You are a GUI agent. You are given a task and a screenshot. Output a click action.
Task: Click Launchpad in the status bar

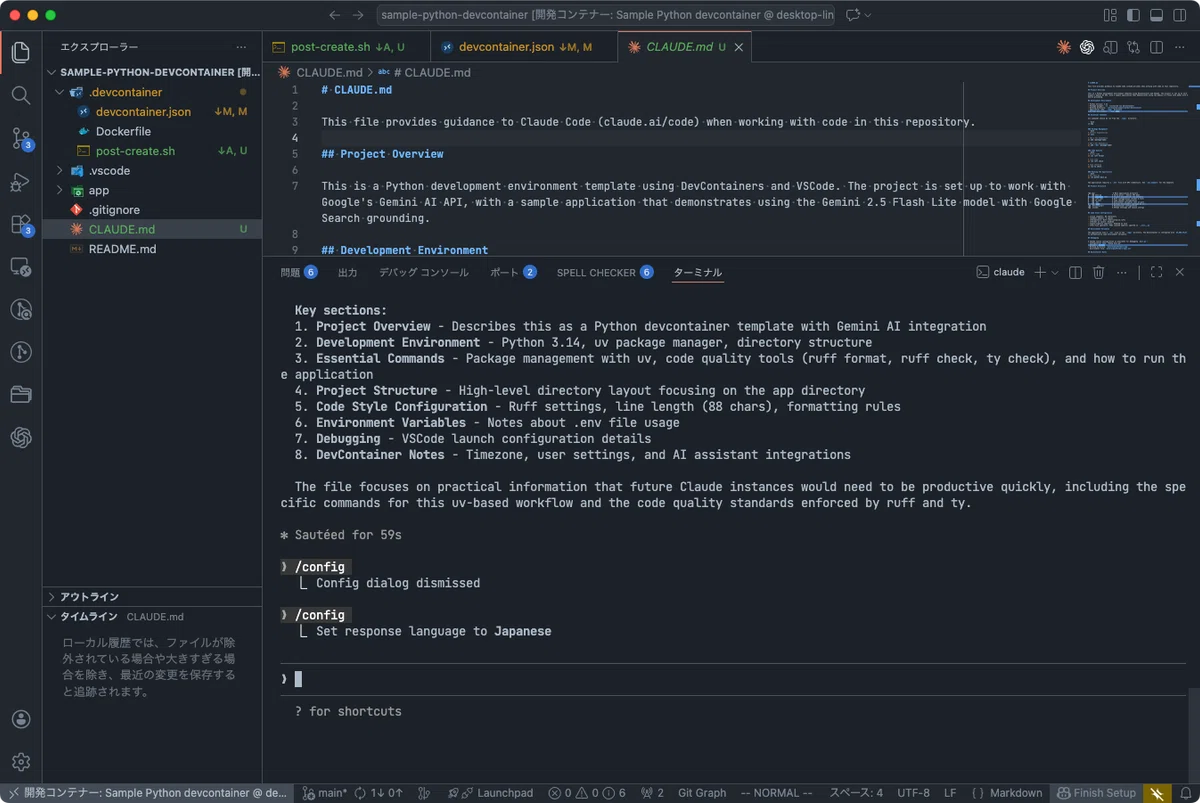(490, 793)
